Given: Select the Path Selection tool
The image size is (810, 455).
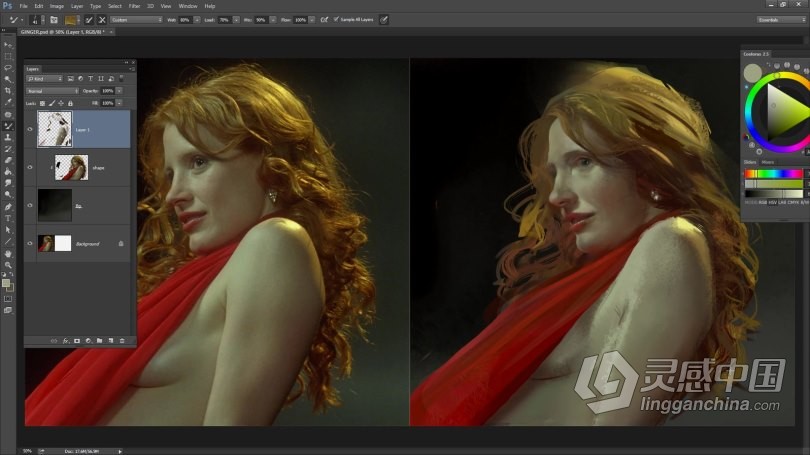Looking at the screenshot, I should [x=8, y=230].
